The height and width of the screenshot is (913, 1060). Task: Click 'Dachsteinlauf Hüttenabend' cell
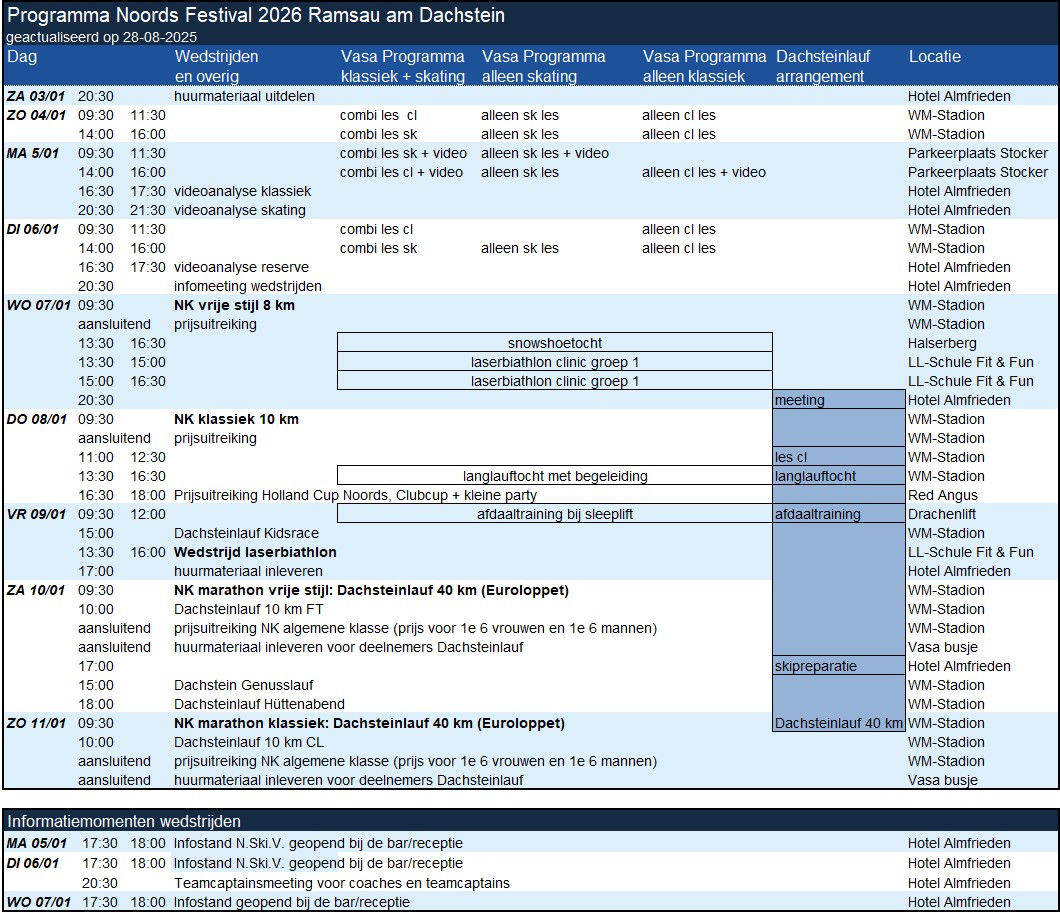[x=259, y=704]
